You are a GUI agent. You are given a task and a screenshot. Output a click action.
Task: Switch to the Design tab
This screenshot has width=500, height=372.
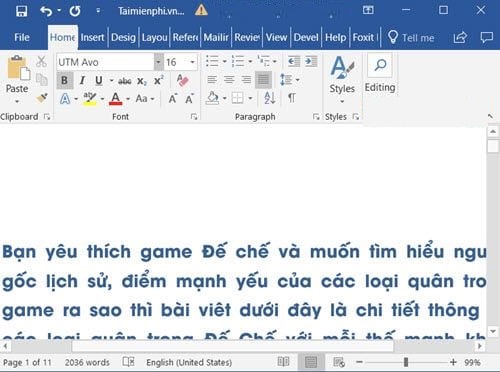tap(123, 37)
